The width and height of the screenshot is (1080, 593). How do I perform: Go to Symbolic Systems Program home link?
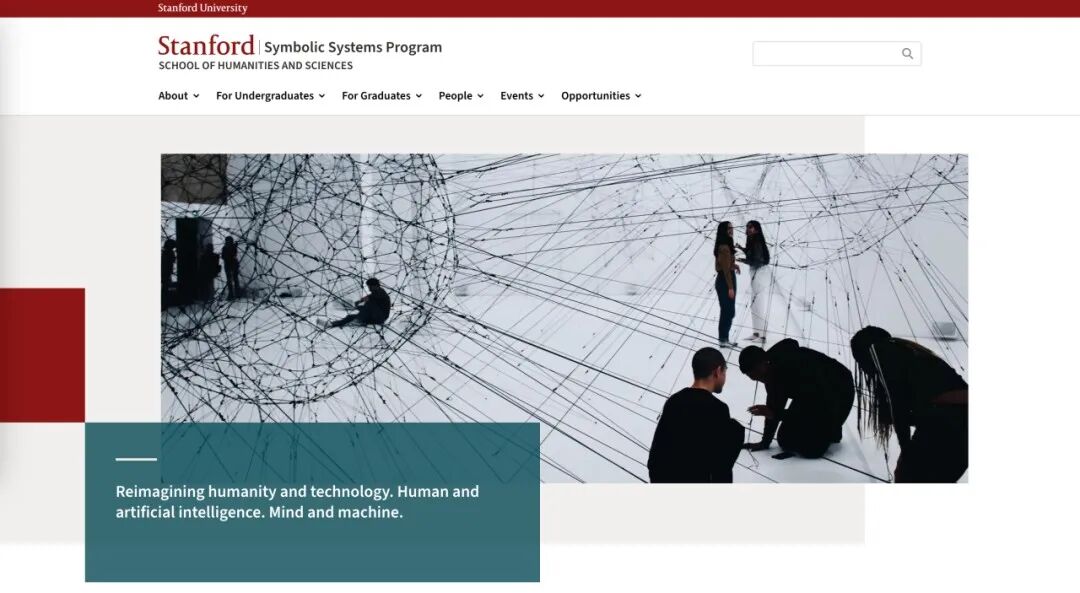point(353,47)
